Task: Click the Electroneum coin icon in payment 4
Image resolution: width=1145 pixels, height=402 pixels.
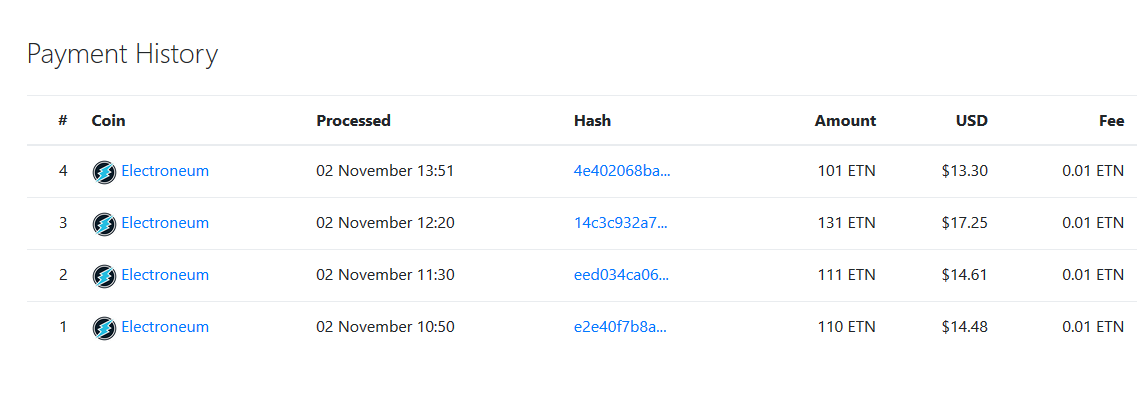Action: 104,172
